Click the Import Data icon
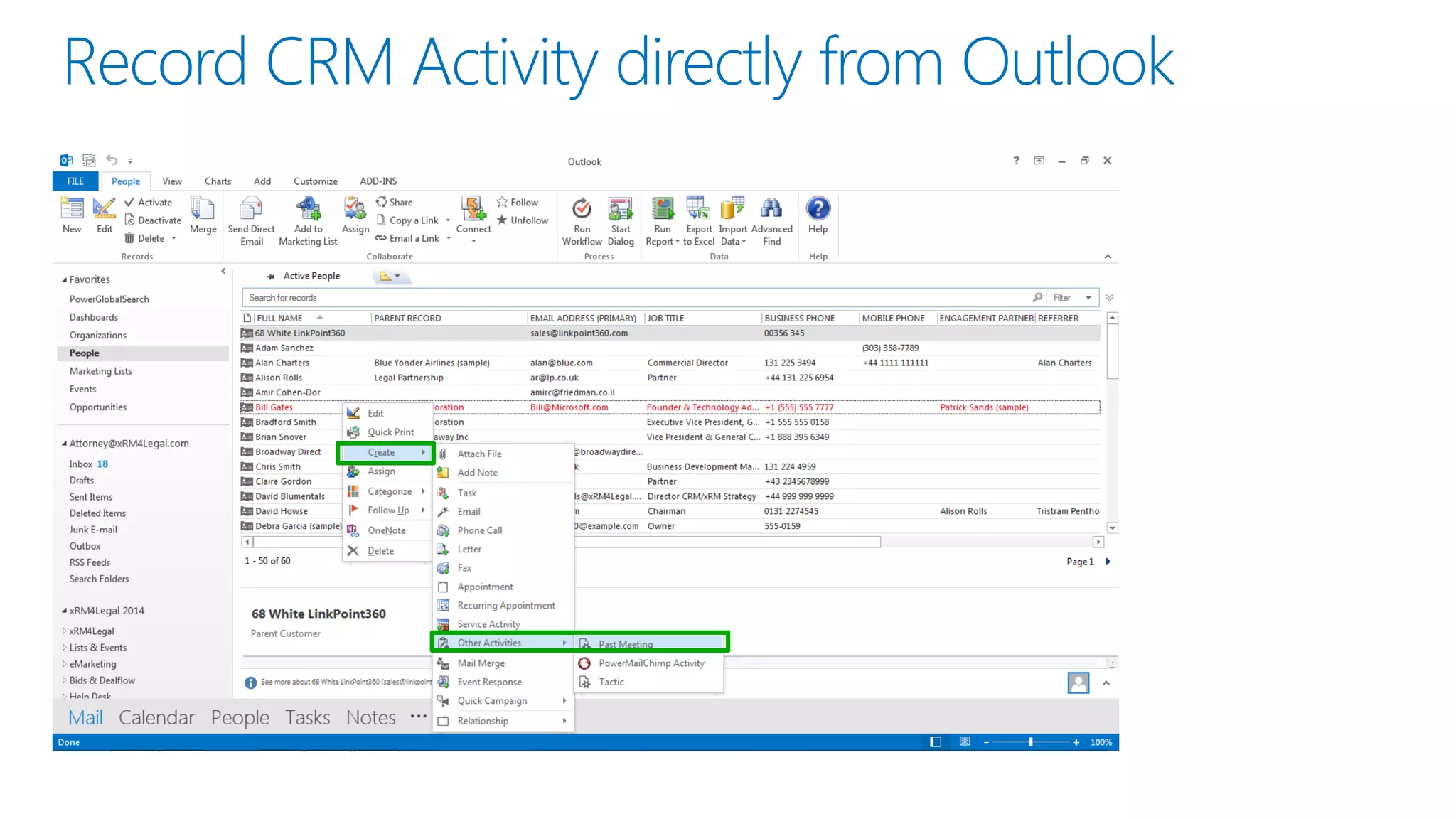 732,208
